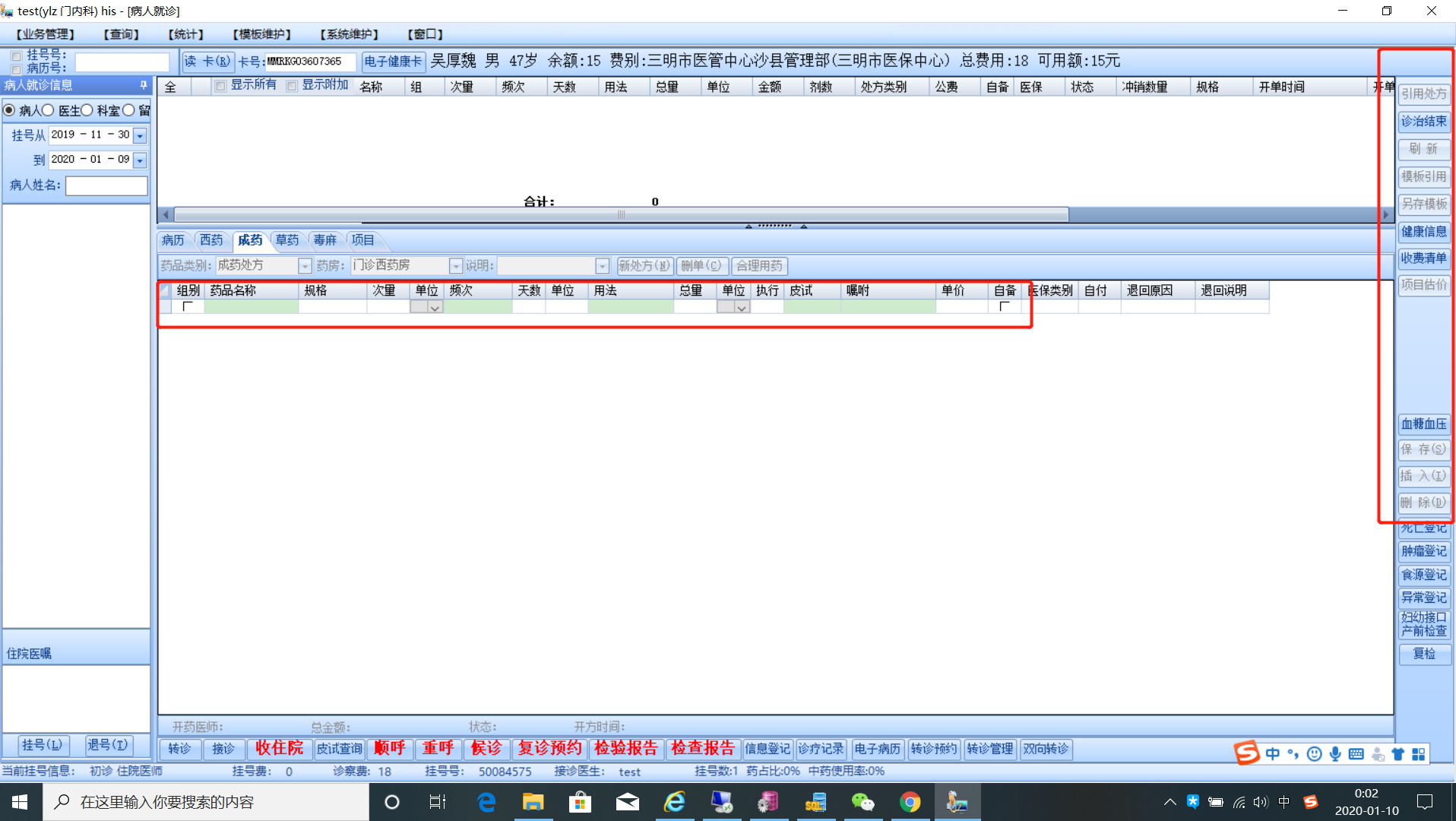Open Windows Start menu
This screenshot has width=1456, height=821.
coord(21,802)
